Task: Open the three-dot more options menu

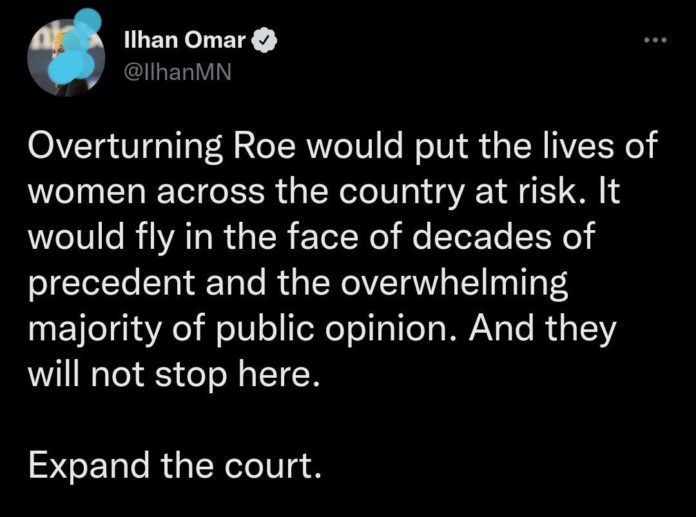Action: point(656,40)
